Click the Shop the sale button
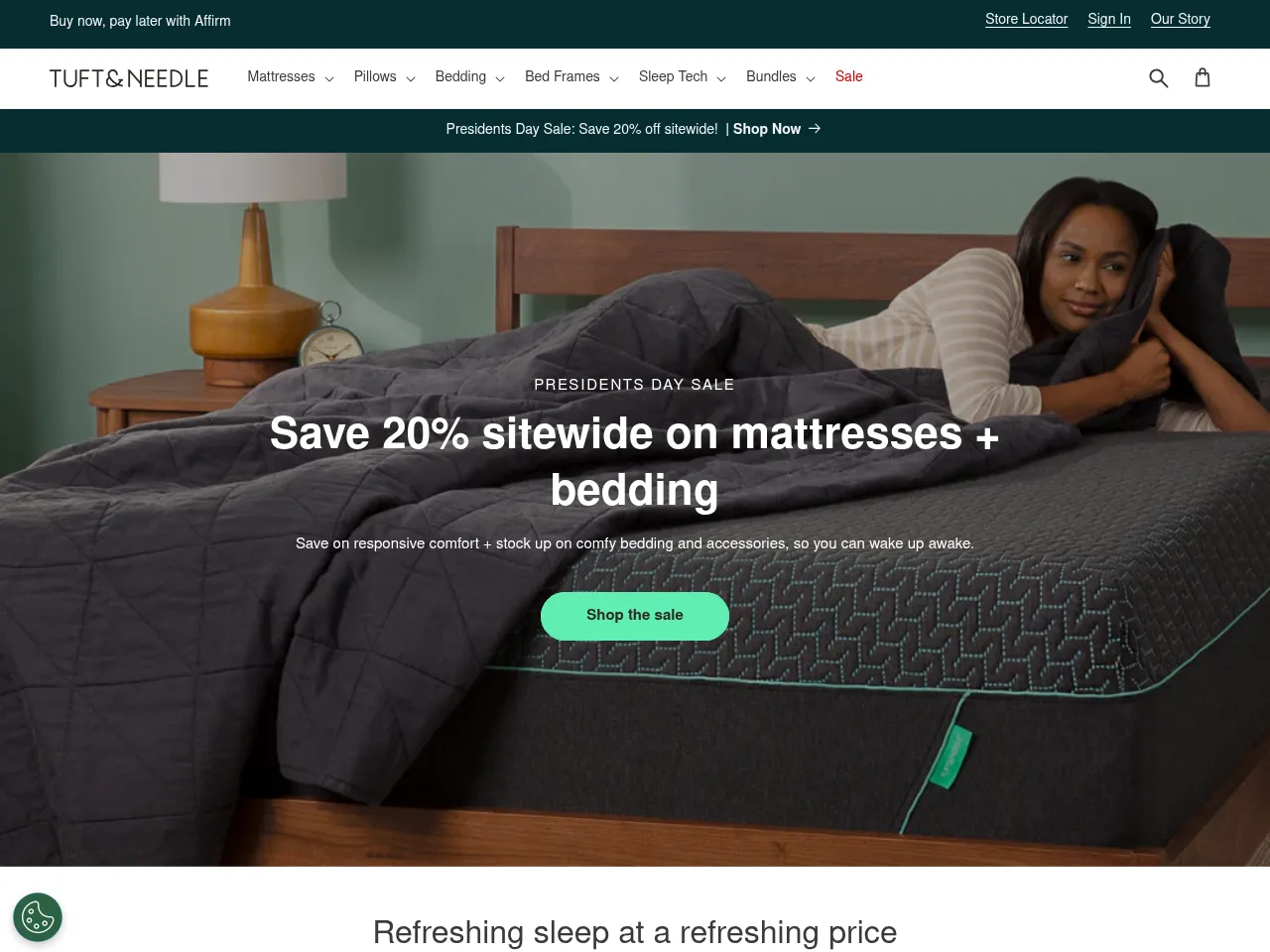Viewport: 1270px width, 952px height. click(635, 616)
